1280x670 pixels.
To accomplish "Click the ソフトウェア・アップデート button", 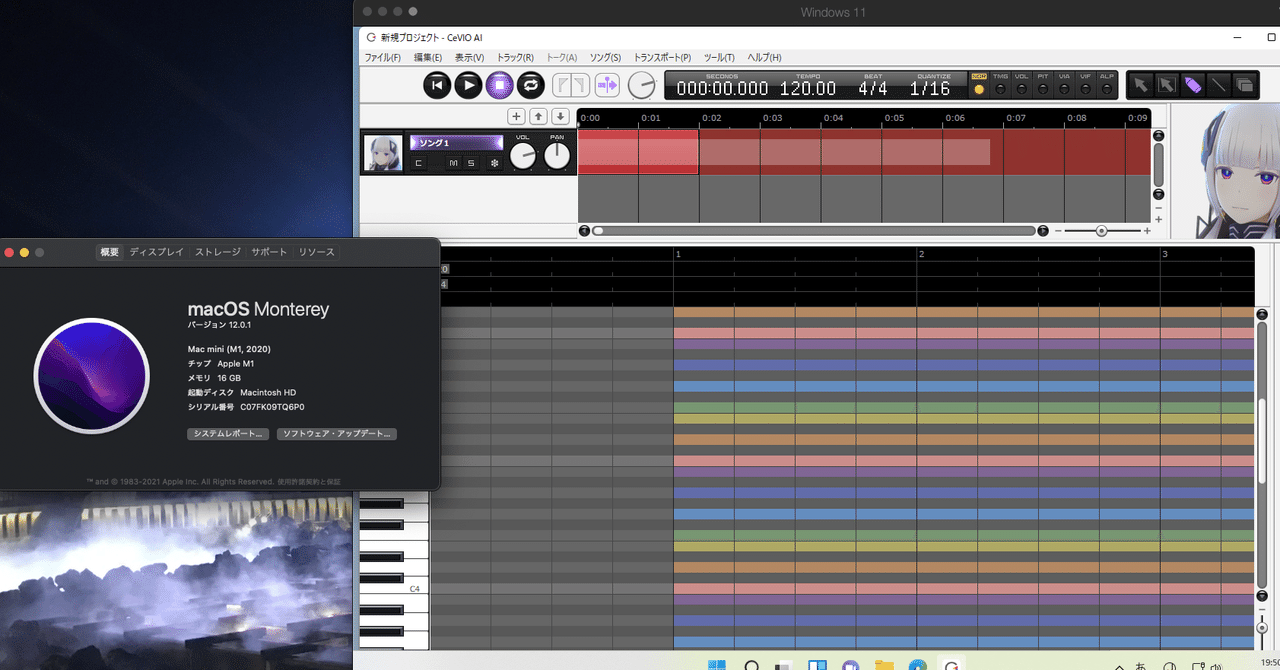I will click(x=336, y=434).
